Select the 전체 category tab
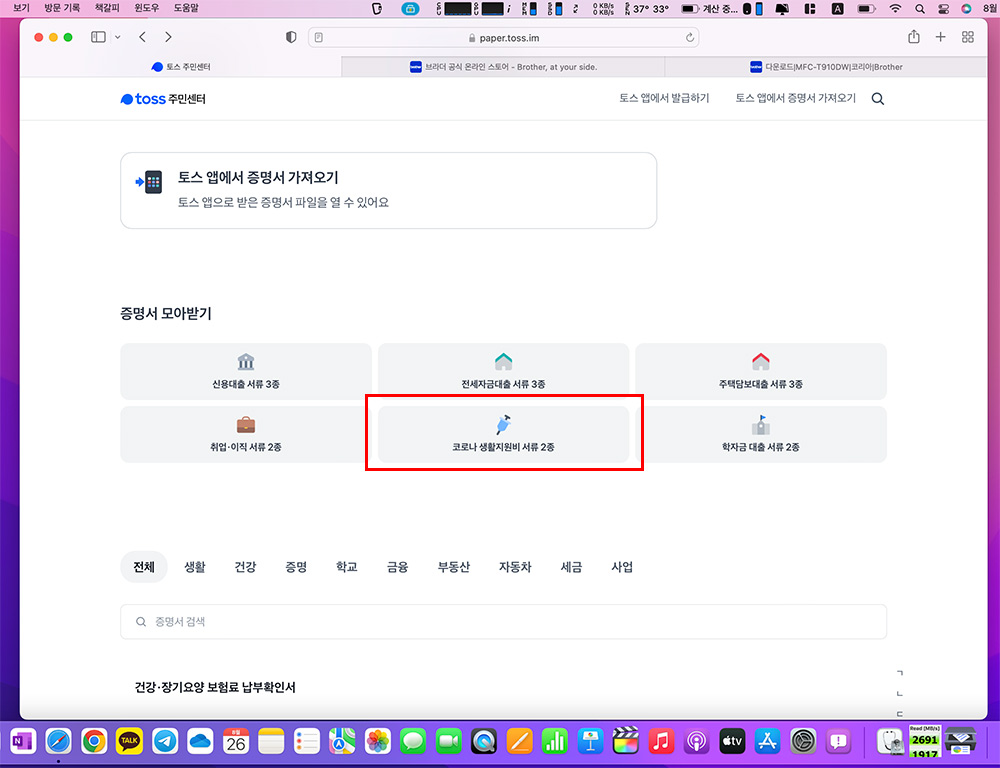This screenshot has height=768, width=1000. click(x=143, y=566)
